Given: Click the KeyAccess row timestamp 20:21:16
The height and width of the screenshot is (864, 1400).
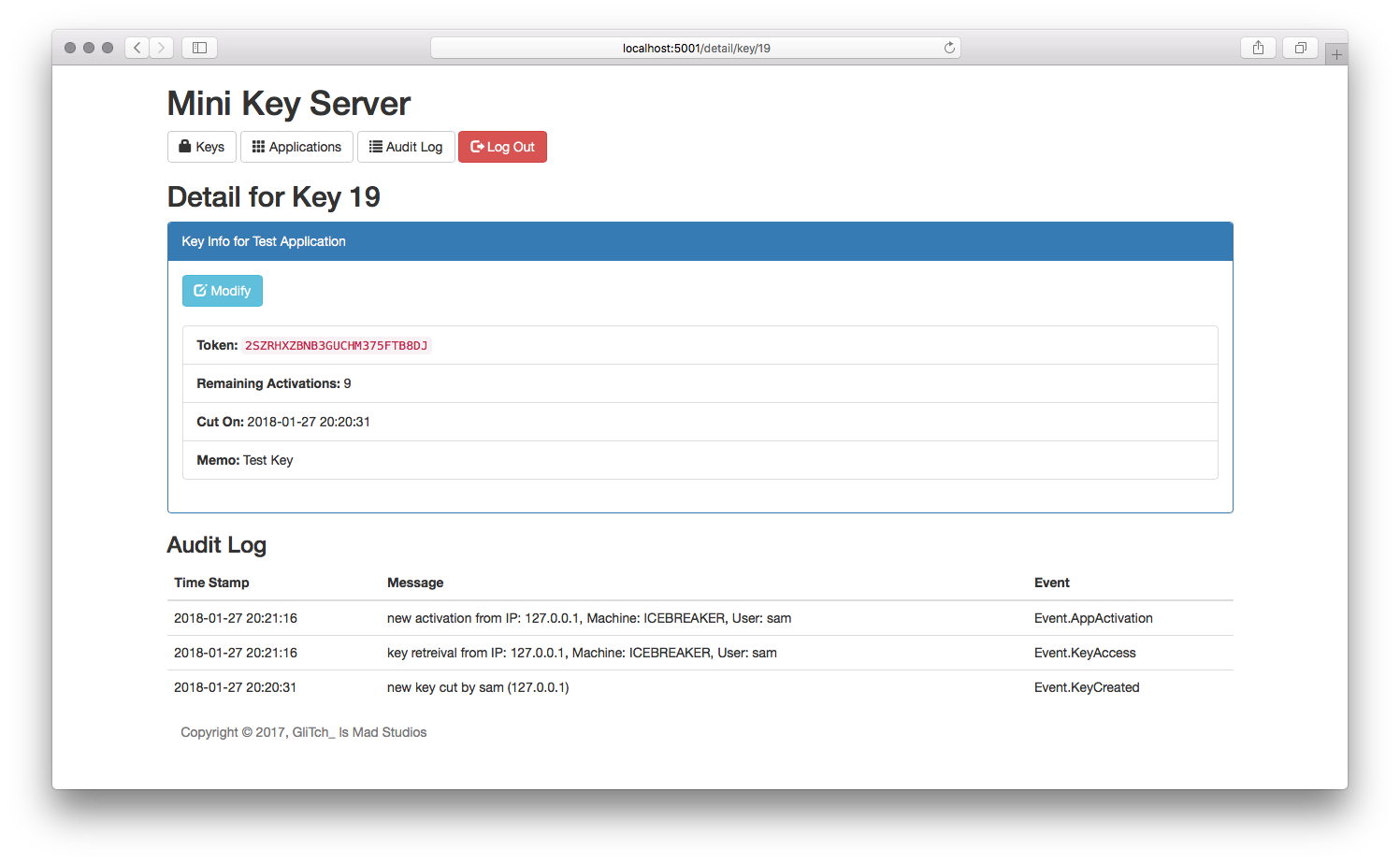Looking at the screenshot, I should (236, 653).
